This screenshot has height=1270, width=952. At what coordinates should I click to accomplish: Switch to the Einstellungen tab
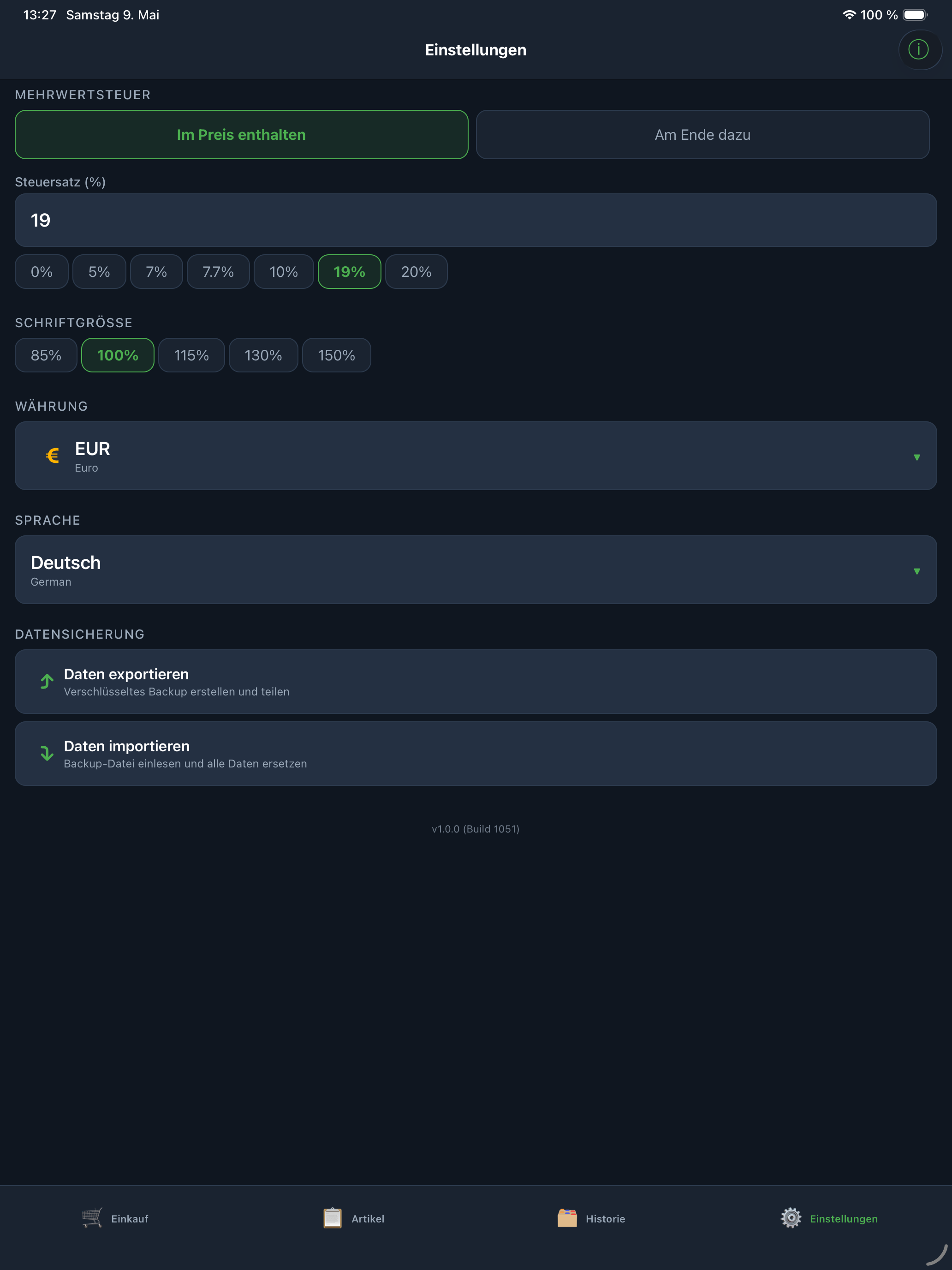pos(829,1218)
